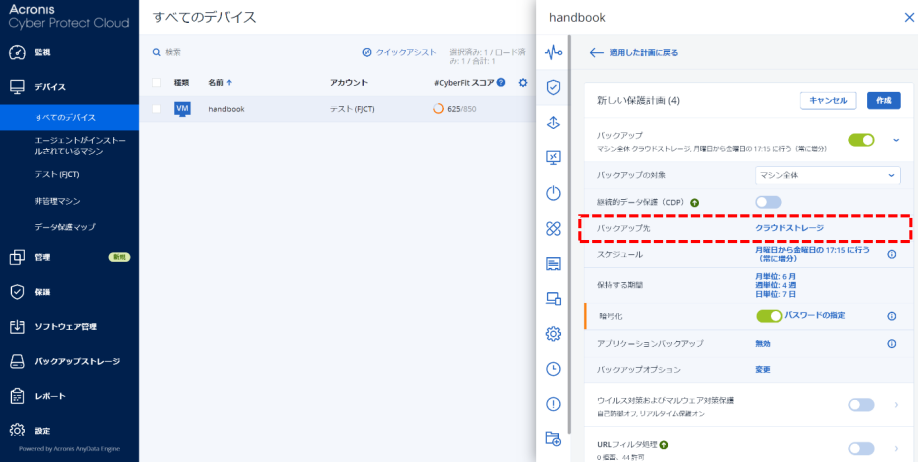The image size is (918, 464).
Task: Click the 作成 (Create) button
Action: click(x=883, y=100)
